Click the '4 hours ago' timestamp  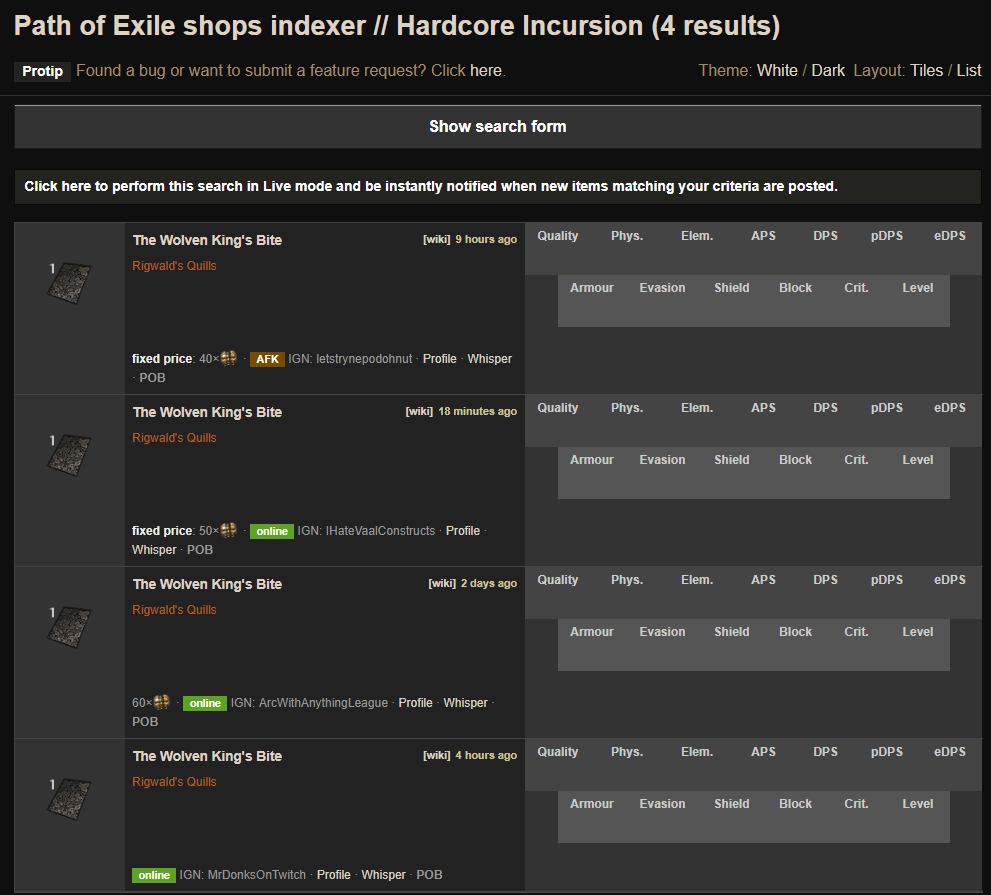[486, 755]
